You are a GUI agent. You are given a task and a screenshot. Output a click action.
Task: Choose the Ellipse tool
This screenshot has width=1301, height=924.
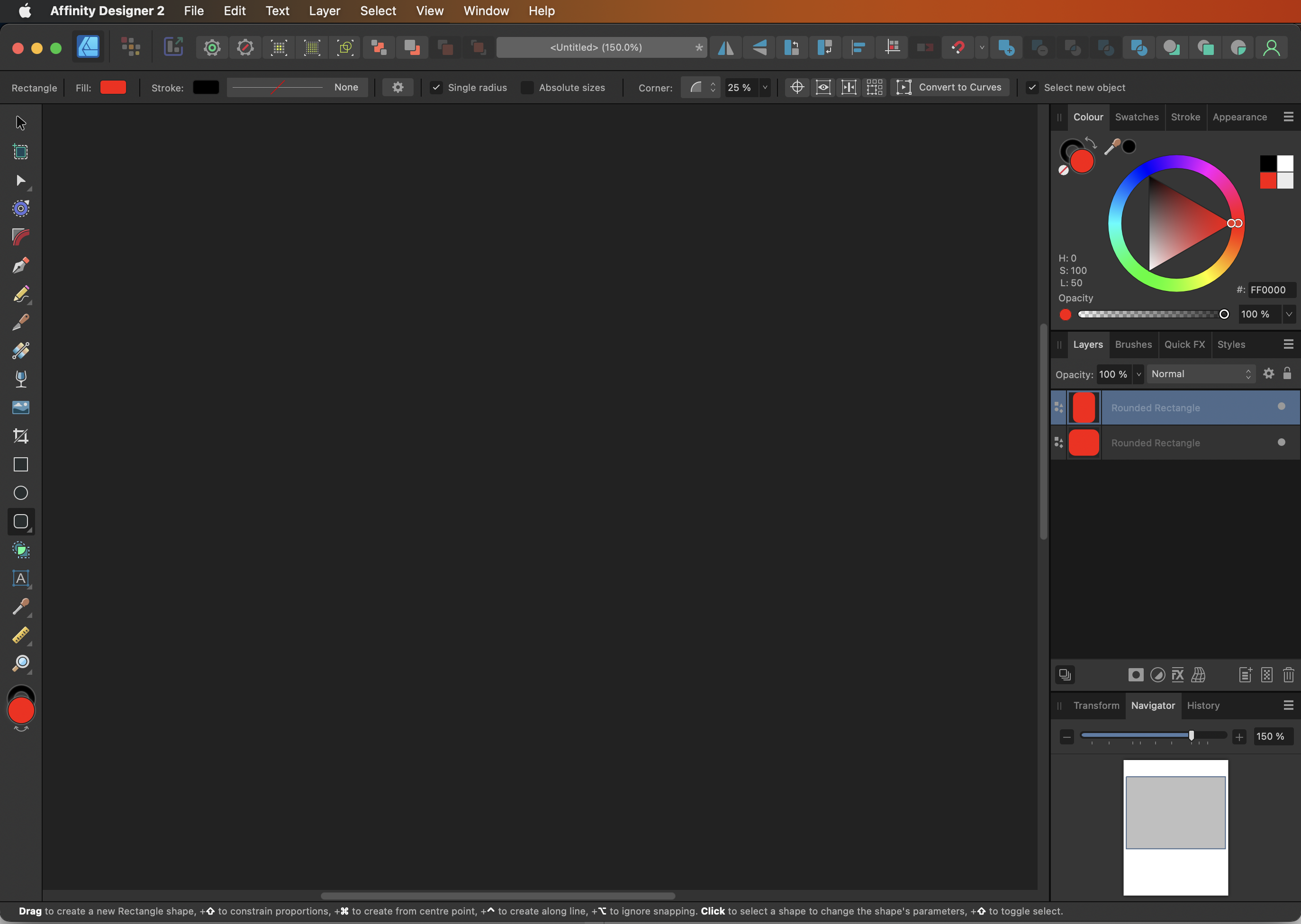coord(20,493)
